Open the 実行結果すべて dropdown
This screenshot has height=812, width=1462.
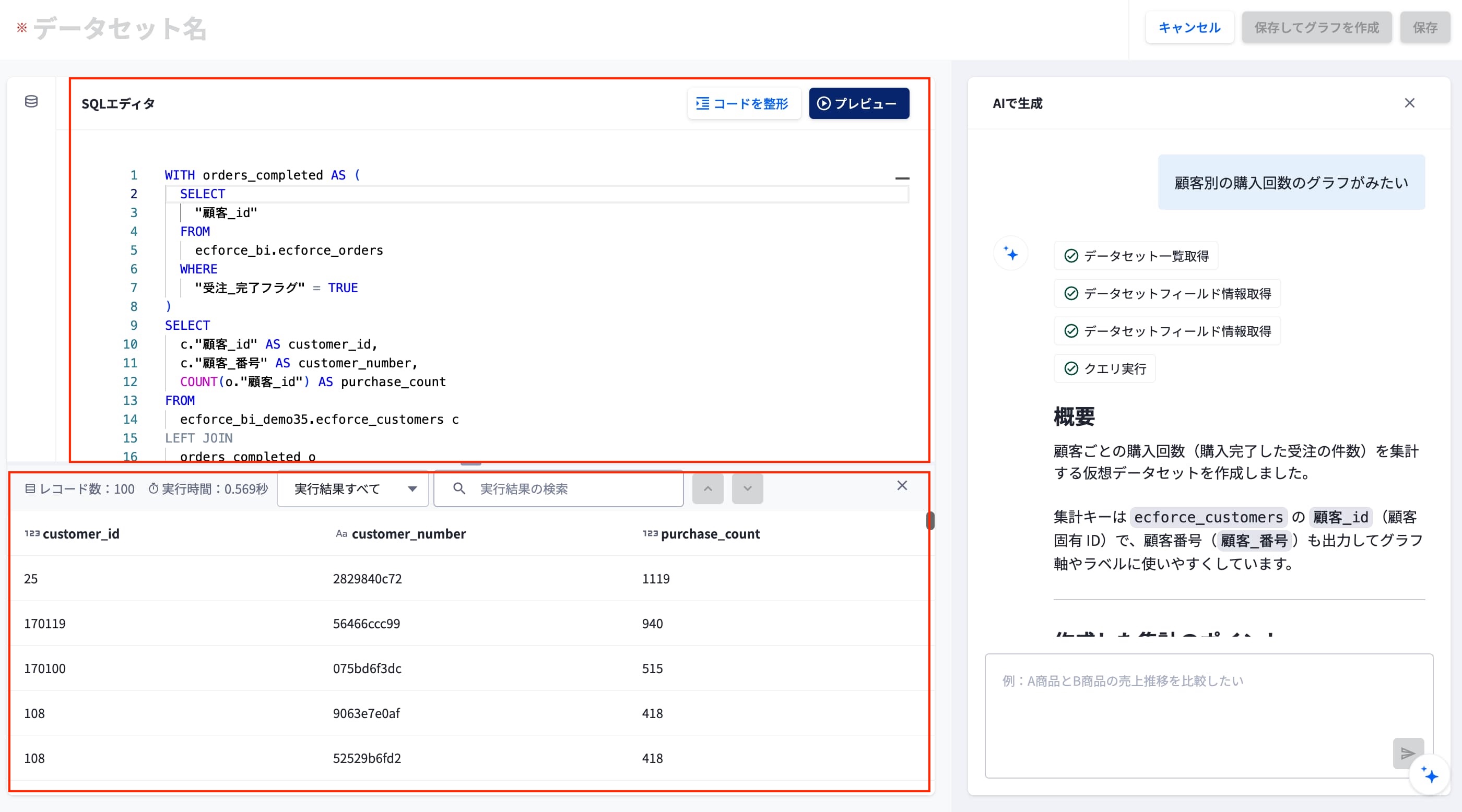[352, 489]
